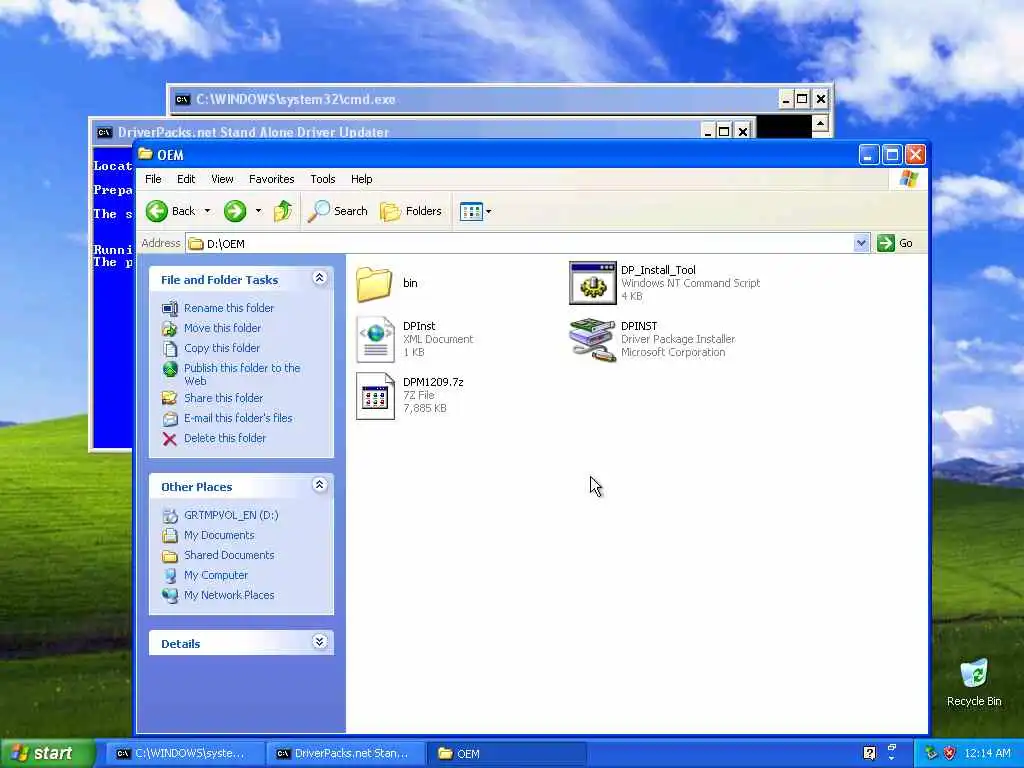Viewport: 1024px width, 768px height.
Task: Open the Search pane
Action: [338, 211]
